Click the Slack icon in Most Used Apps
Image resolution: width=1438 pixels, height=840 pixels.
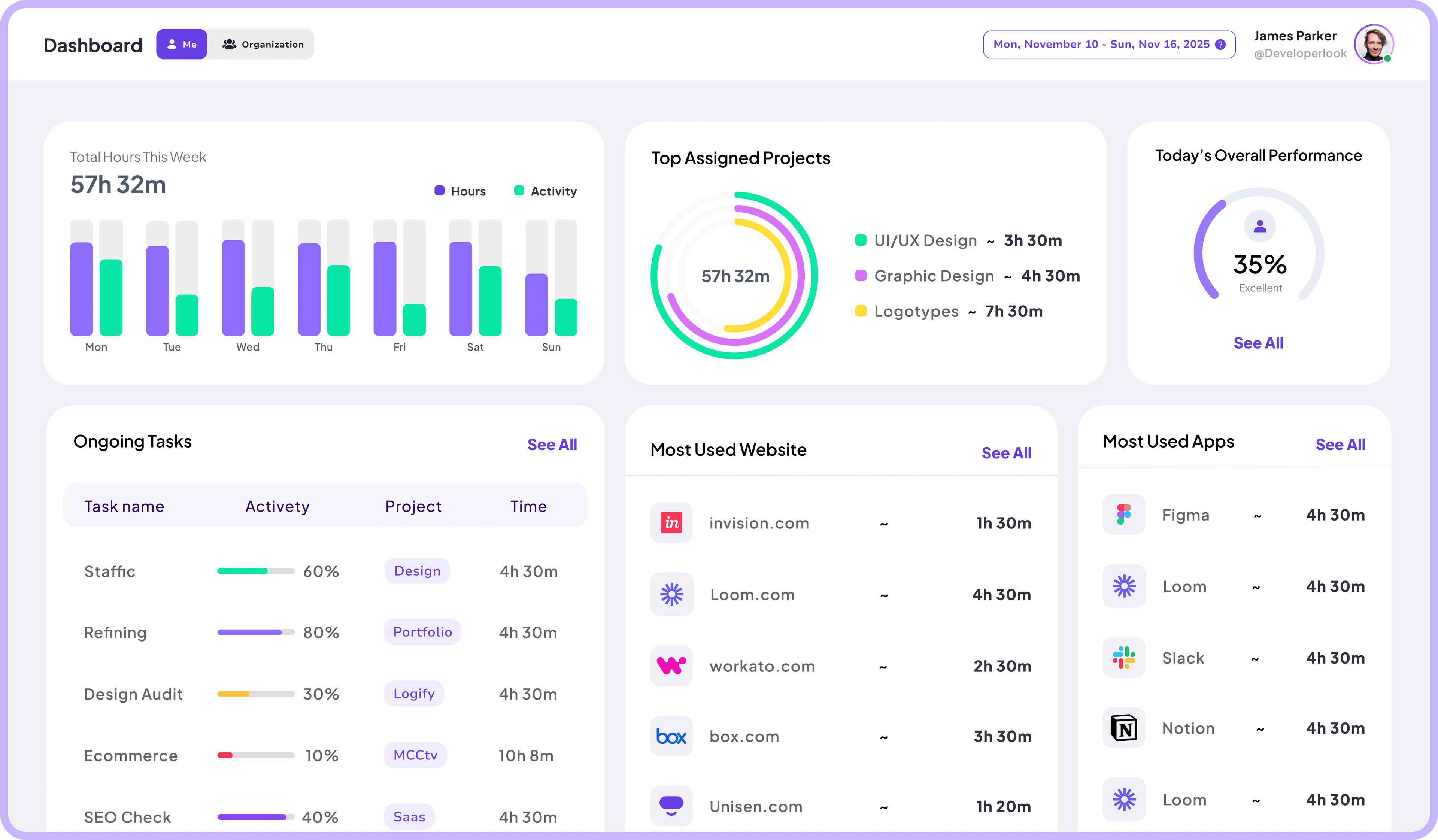[1123, 657]
